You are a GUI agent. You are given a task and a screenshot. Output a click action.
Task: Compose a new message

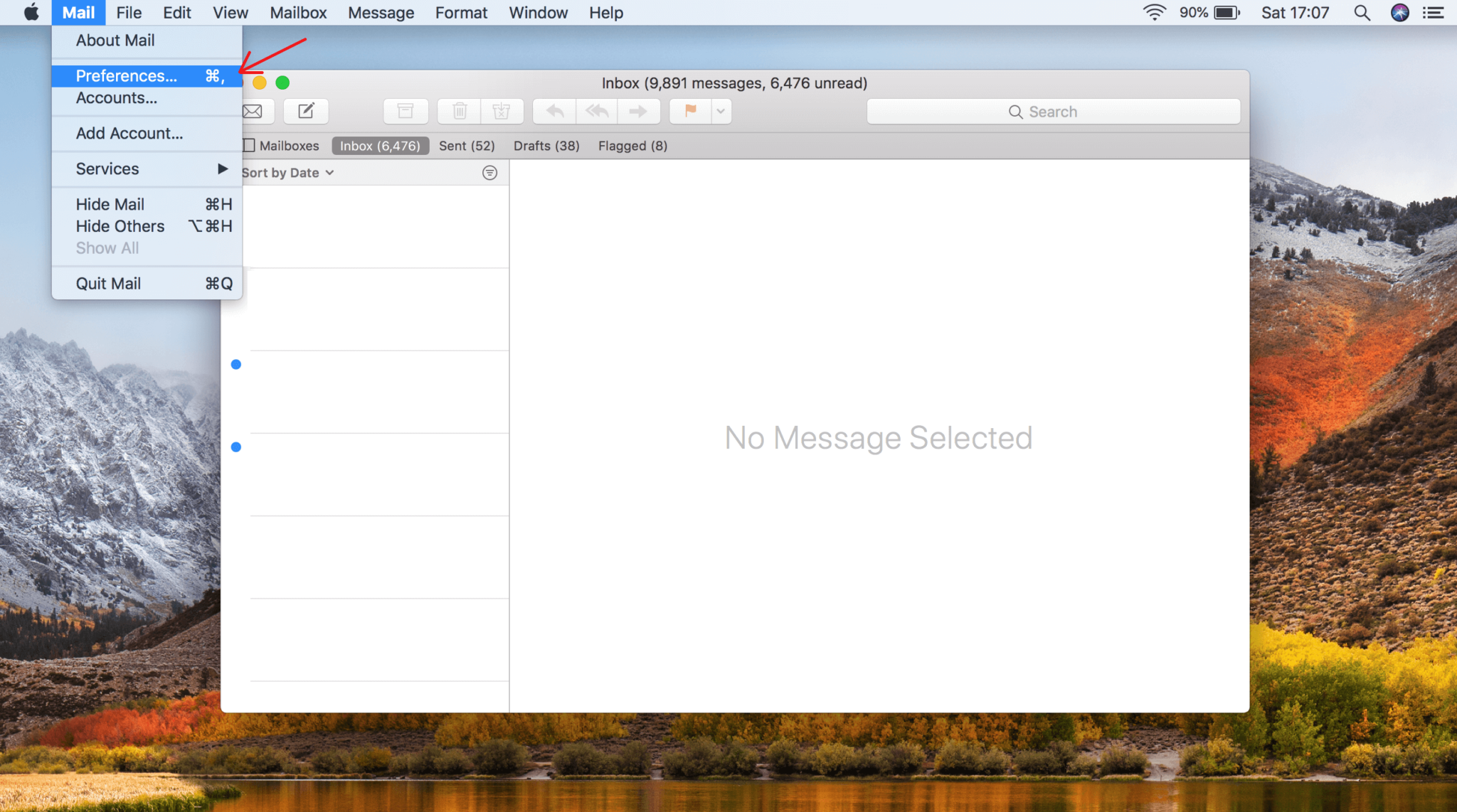[305, 111]
